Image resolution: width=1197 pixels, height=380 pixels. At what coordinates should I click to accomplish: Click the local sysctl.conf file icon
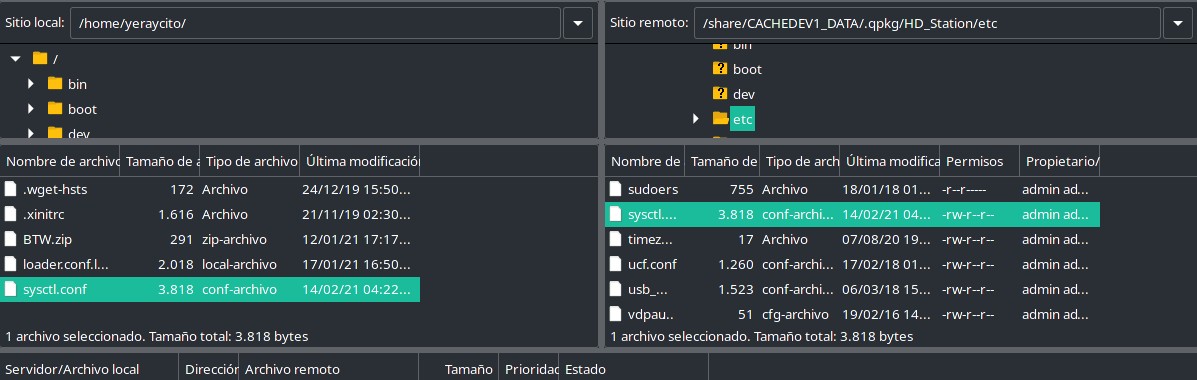point(11,290)
